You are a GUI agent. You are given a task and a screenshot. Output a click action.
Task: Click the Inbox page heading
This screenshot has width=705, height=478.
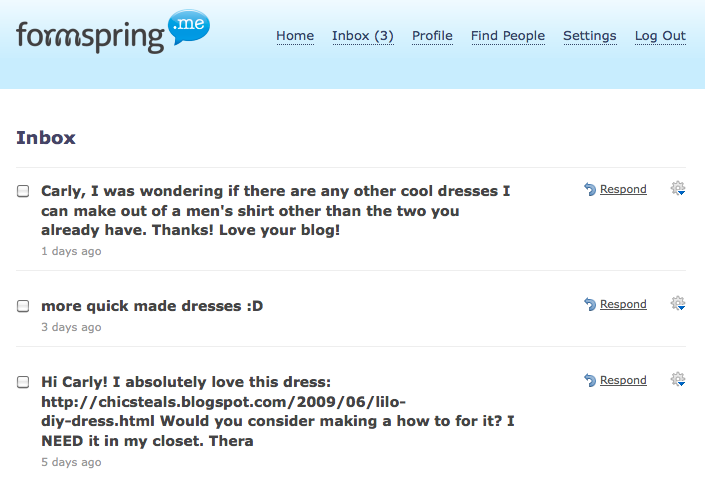[x=46, y=138]
